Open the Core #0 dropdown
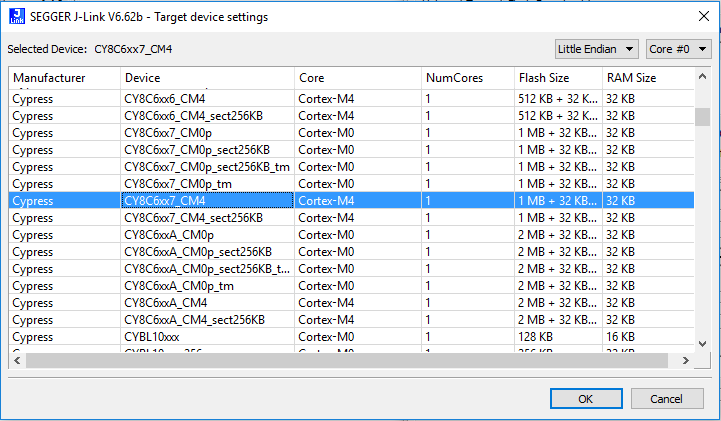 tap(678, 49)
